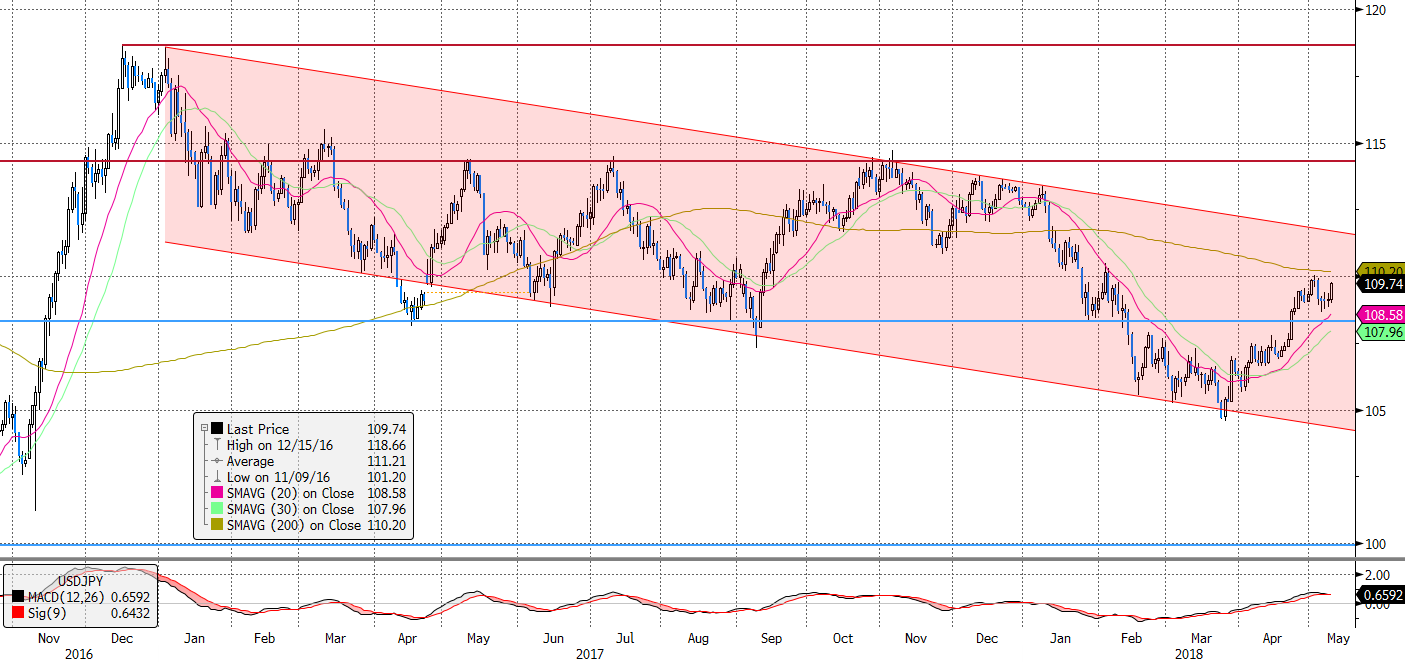Open the olive SMAVG (200) color swatch
Image resolution: width=1405 pixels, height=664 pixels.
[217, 525]
